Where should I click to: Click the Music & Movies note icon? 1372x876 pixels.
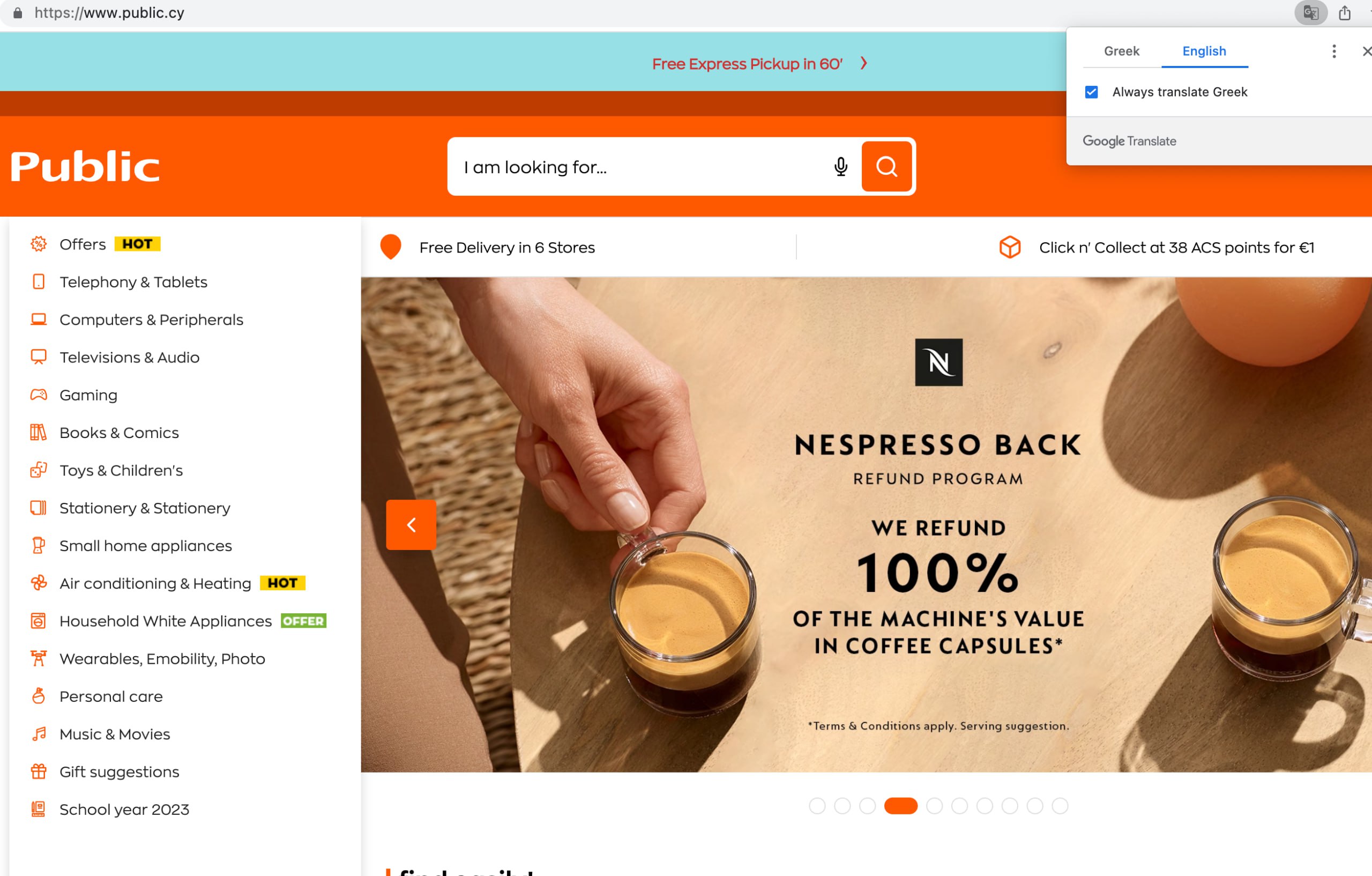point(39,733)
